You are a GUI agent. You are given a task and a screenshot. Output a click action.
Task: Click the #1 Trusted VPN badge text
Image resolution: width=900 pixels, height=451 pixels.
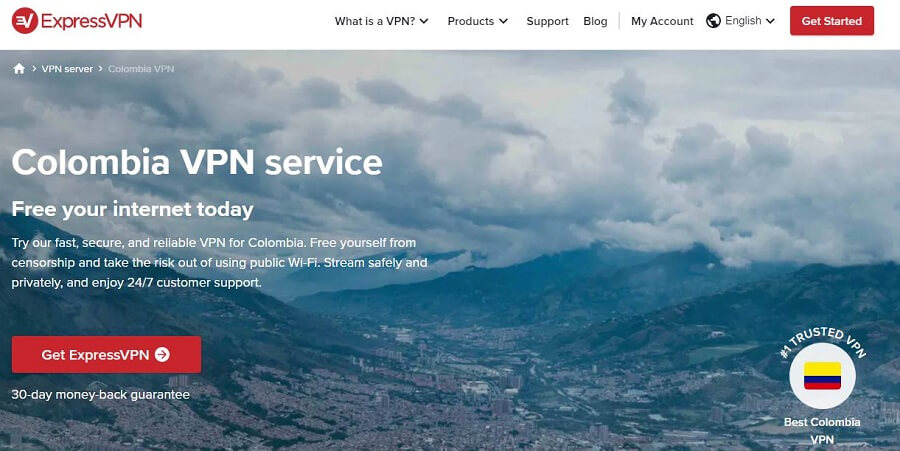pos(823,340)
